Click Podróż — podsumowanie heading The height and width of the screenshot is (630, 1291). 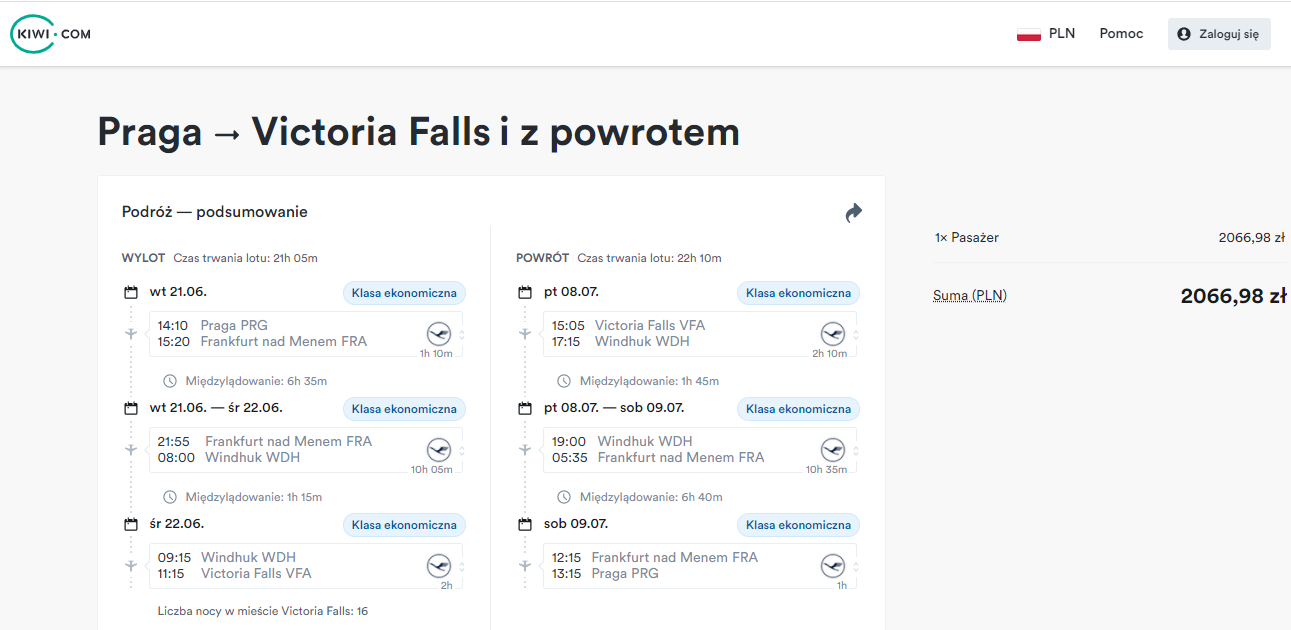pos(215,212)
